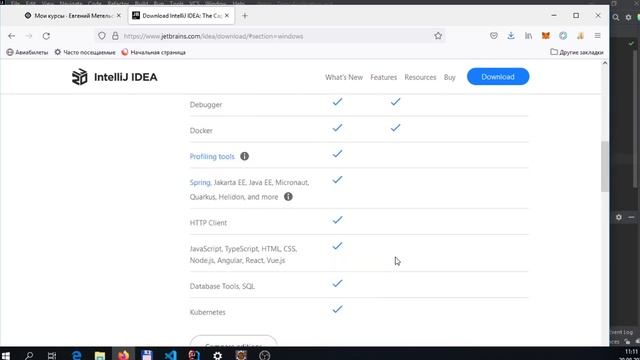The image size is (640, 360).
Task: Click the IntelliJ IDEA logo
Action: [x=114, y=77]
